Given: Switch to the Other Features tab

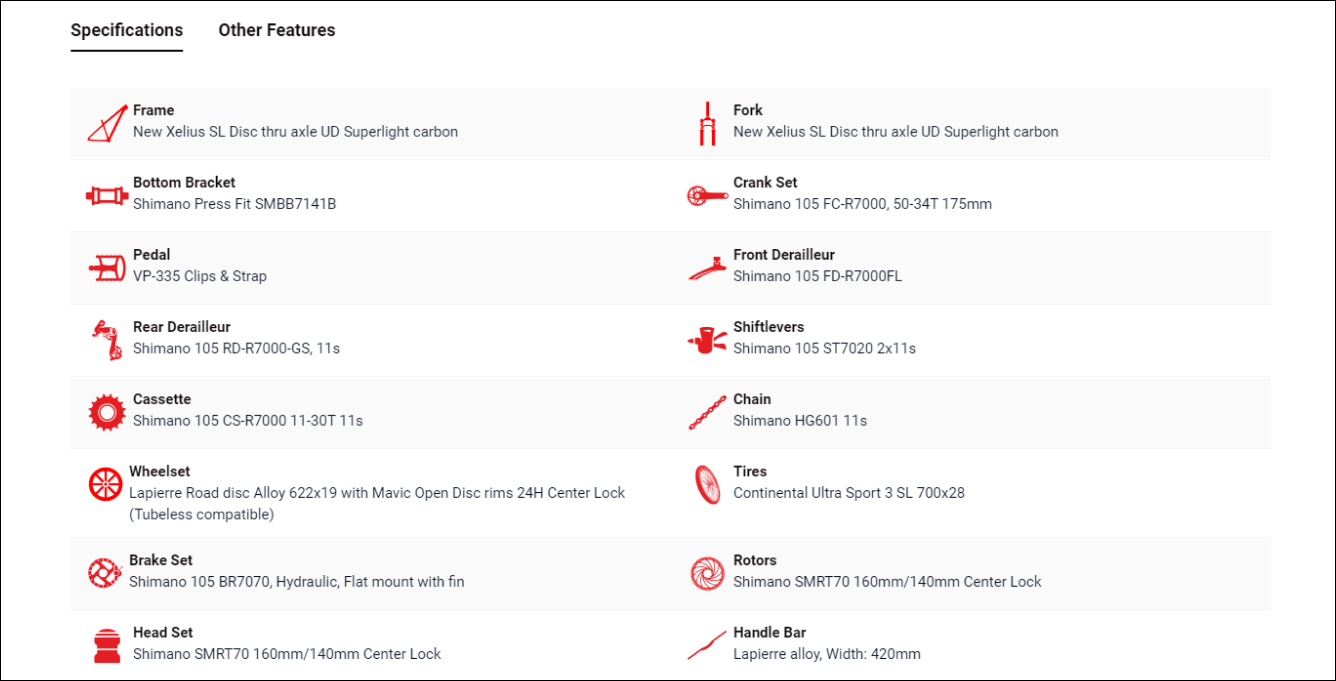Looking at the screenshot, I should click(x=277, y=30).
